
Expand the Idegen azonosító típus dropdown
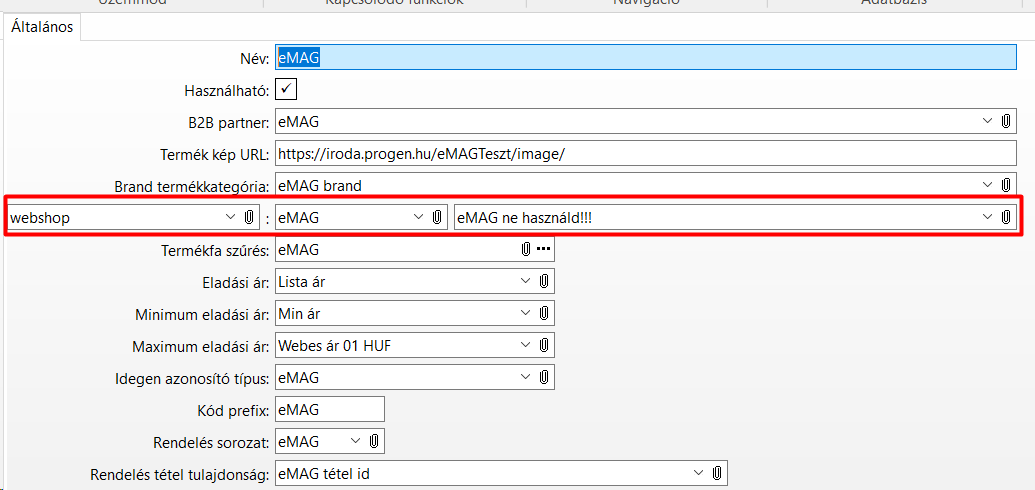[525, 378]
